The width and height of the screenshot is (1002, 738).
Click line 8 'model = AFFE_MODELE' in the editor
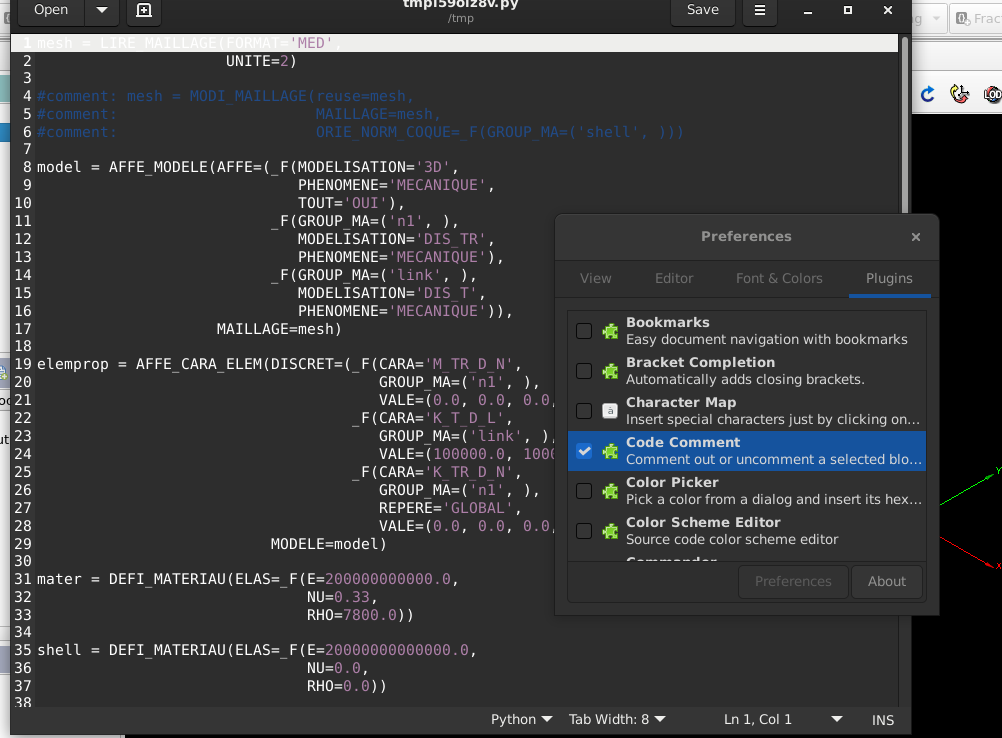(248, 167)
